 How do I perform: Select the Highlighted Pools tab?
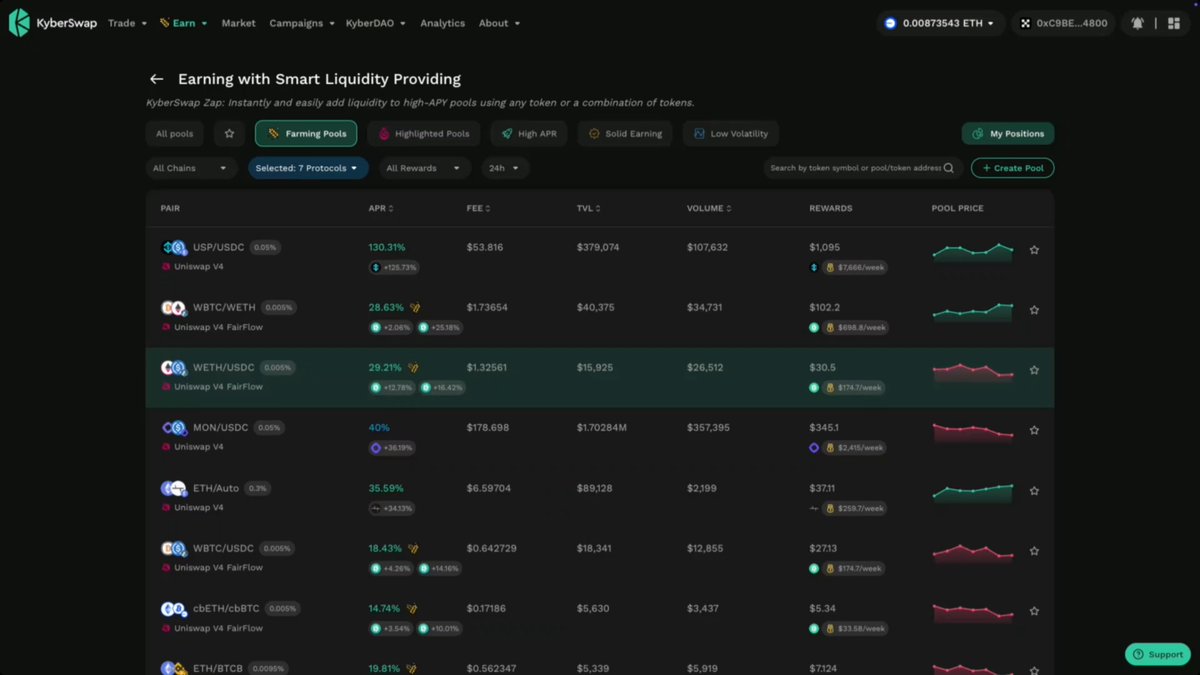pyautogui.click(x=424, y=133)
